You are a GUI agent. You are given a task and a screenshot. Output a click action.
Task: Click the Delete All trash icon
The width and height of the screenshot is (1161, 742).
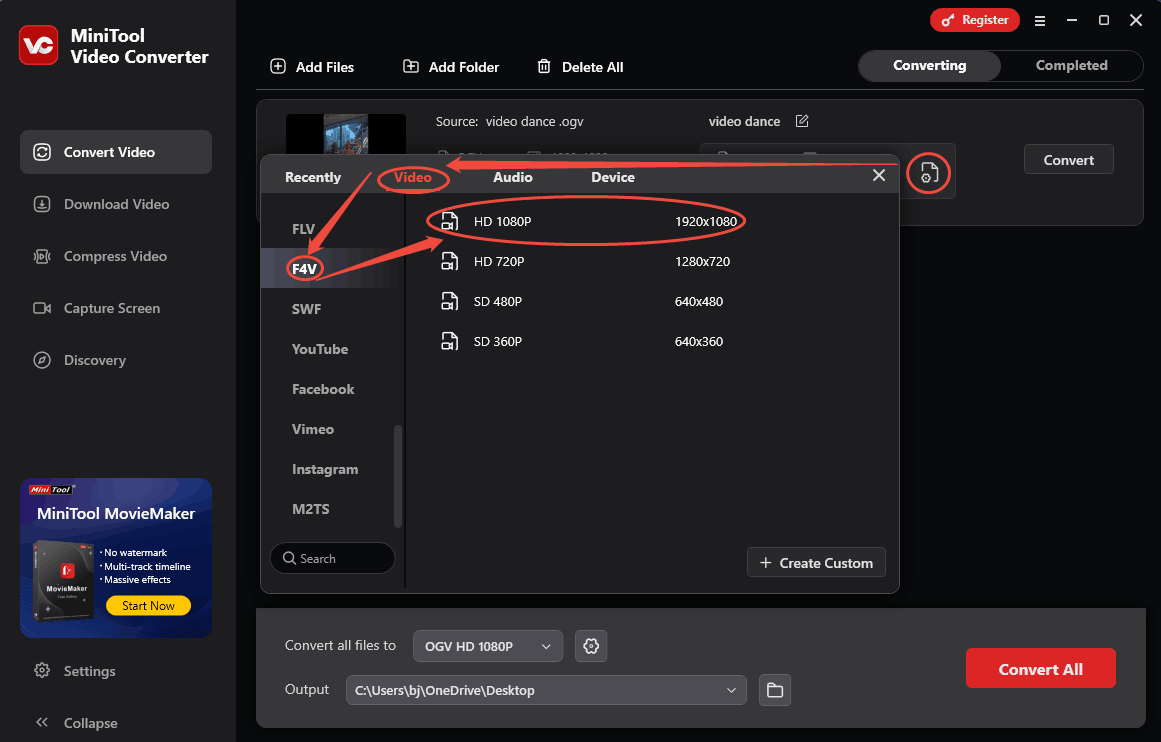(543, 67)
